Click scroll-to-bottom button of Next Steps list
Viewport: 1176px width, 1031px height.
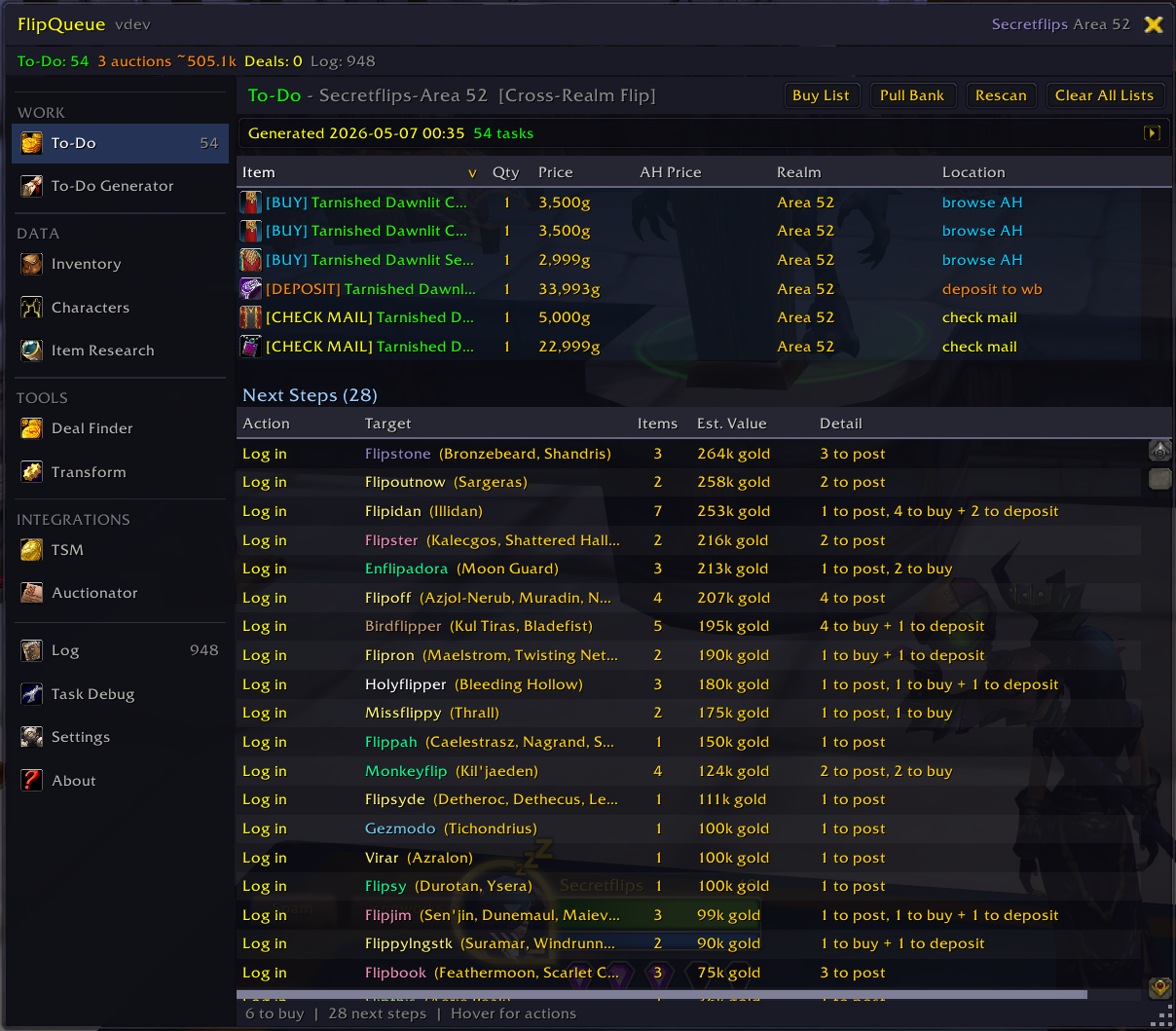(x=1160, y=987)
